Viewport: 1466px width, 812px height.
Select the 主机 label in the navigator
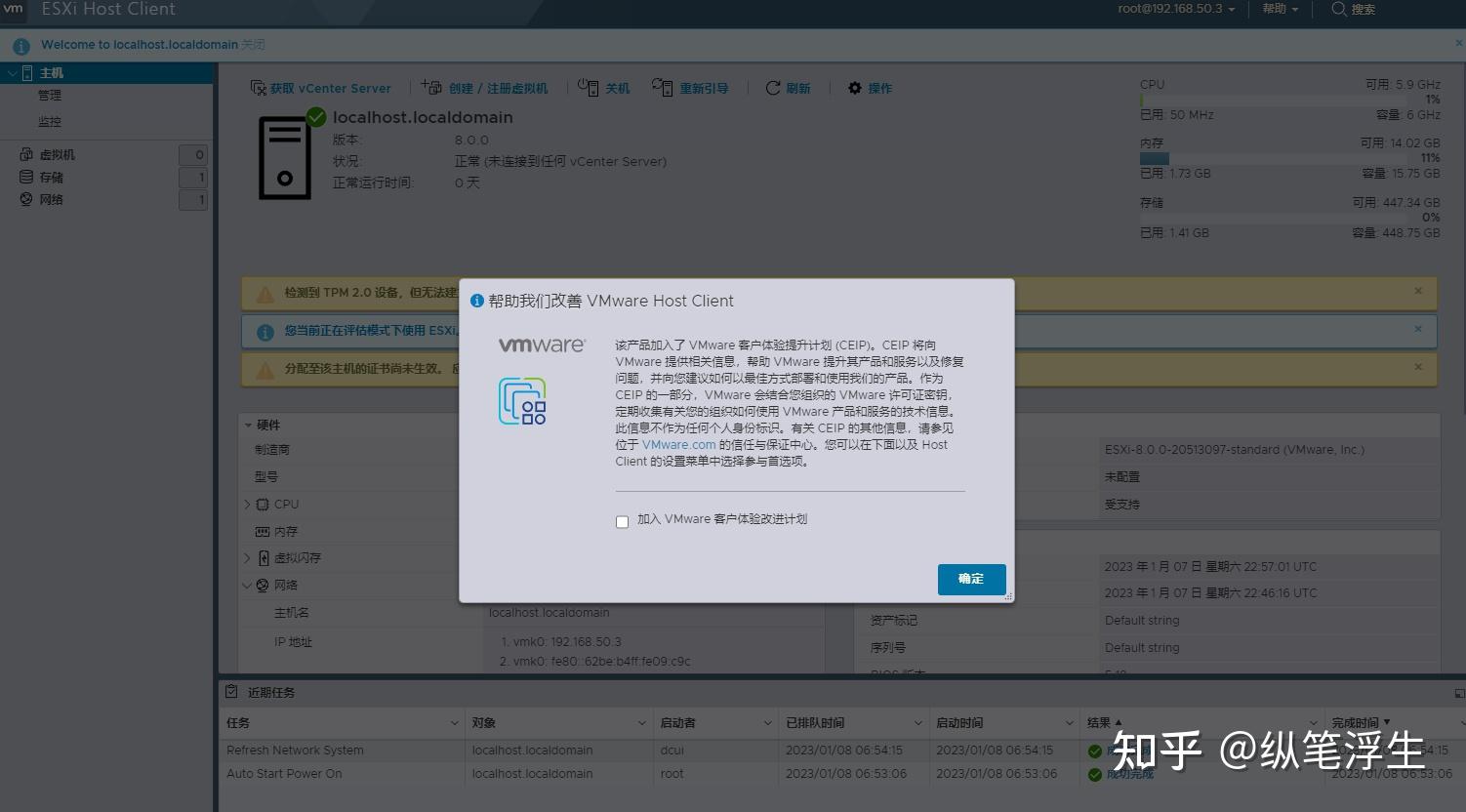click(52, 73)
